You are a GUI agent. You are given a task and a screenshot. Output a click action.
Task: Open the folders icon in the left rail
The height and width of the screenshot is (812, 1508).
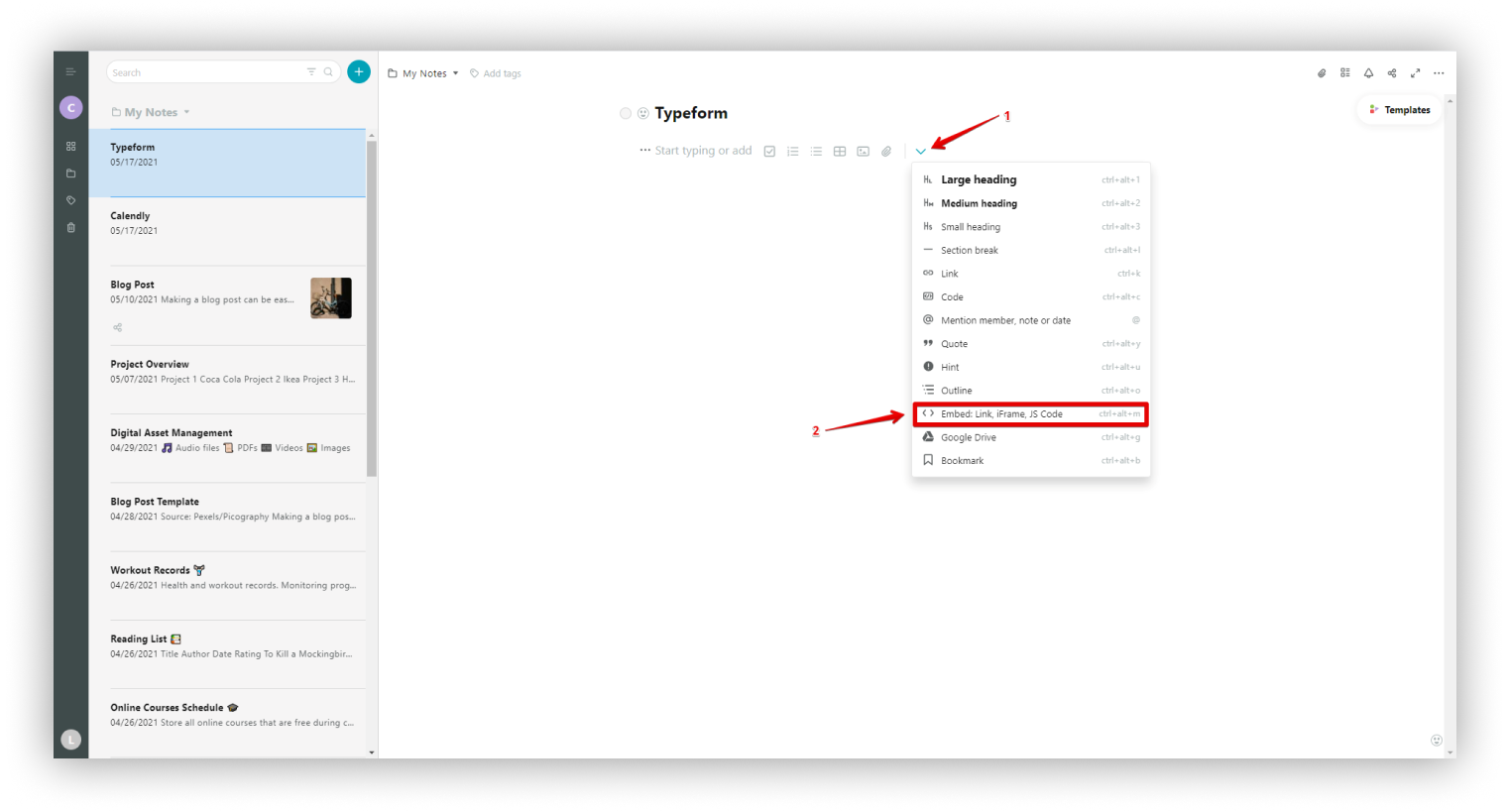point(70,174)
